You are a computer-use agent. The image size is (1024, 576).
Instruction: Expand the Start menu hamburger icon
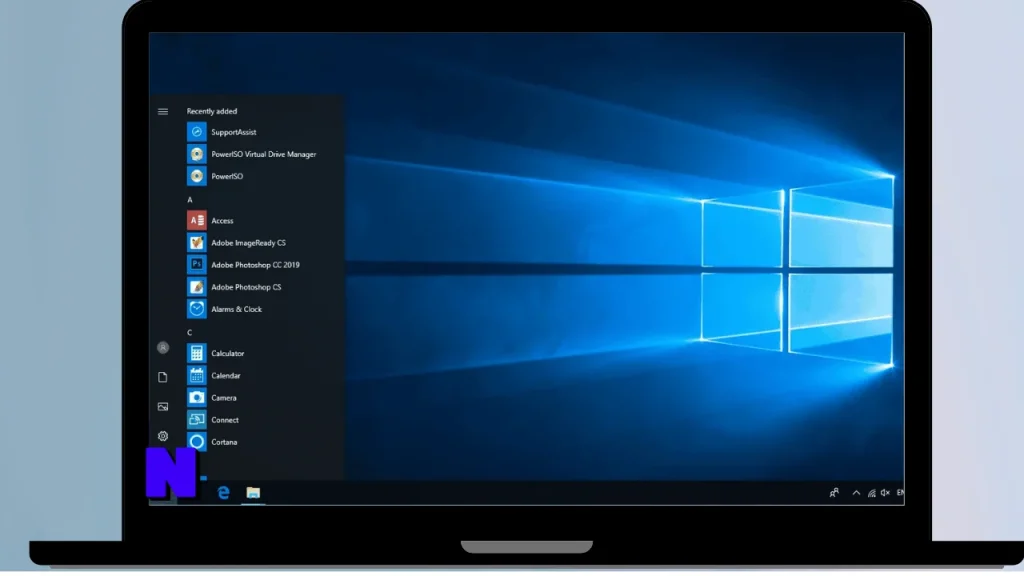coord(163,112)
